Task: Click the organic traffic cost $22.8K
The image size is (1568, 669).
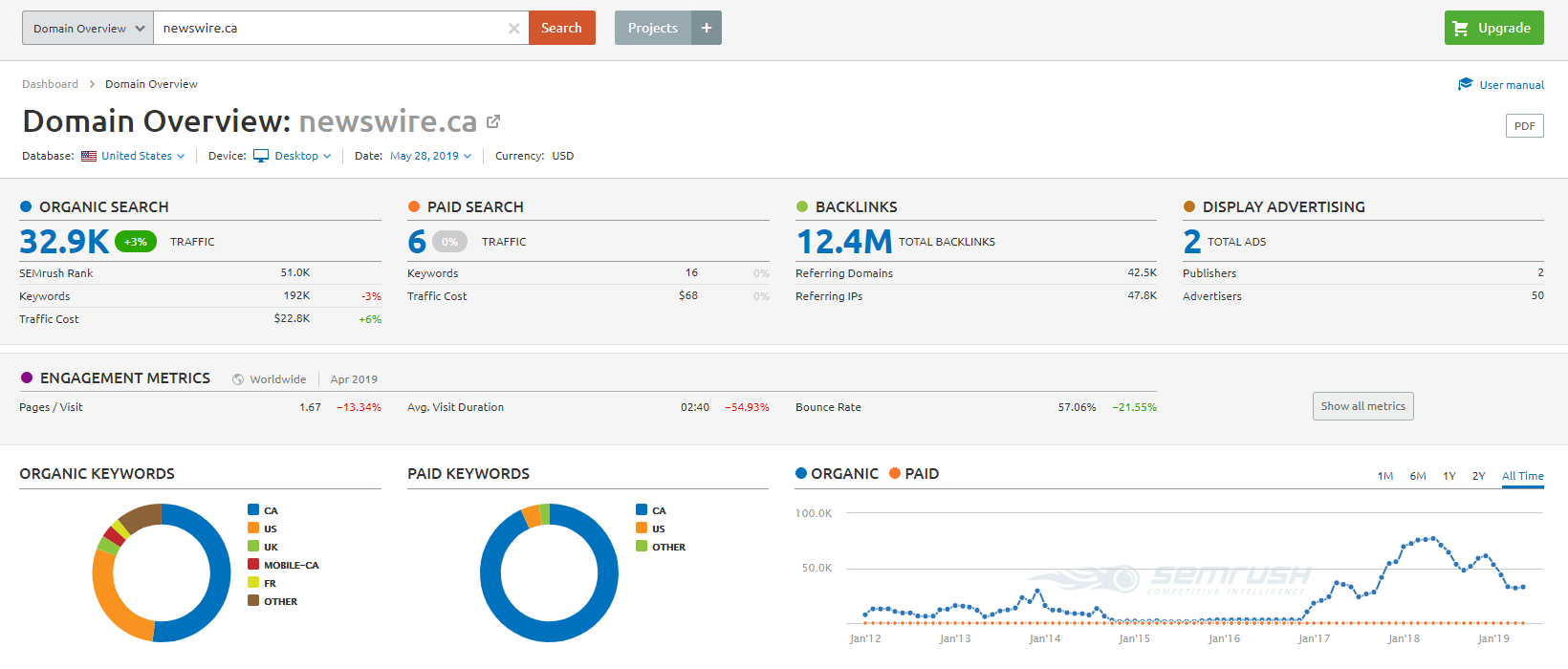Action: (x=293, y=318)
